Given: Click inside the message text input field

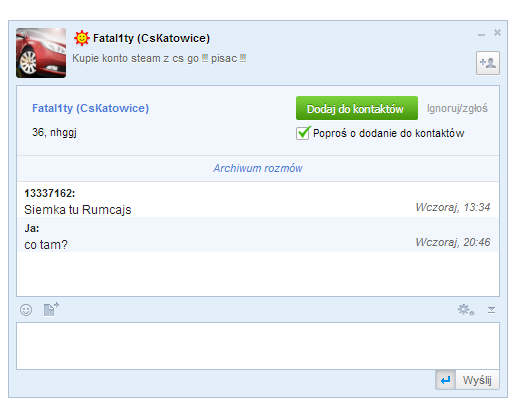Looking at the screenshot, I should click(x=258, y=346).
